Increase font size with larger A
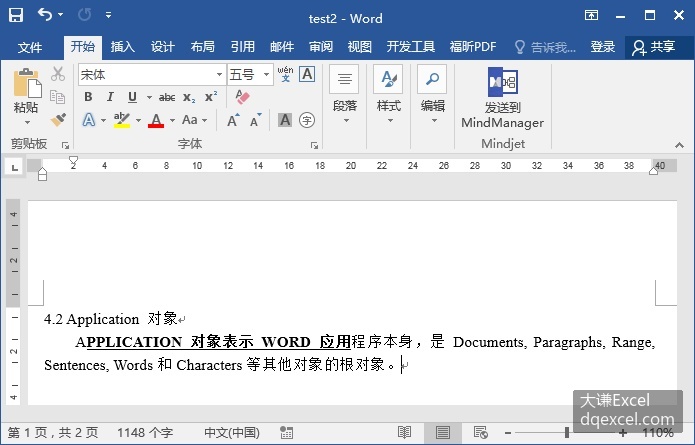This screenshot has width=695, height=445. pyautogui.click(x=233, y=120)
